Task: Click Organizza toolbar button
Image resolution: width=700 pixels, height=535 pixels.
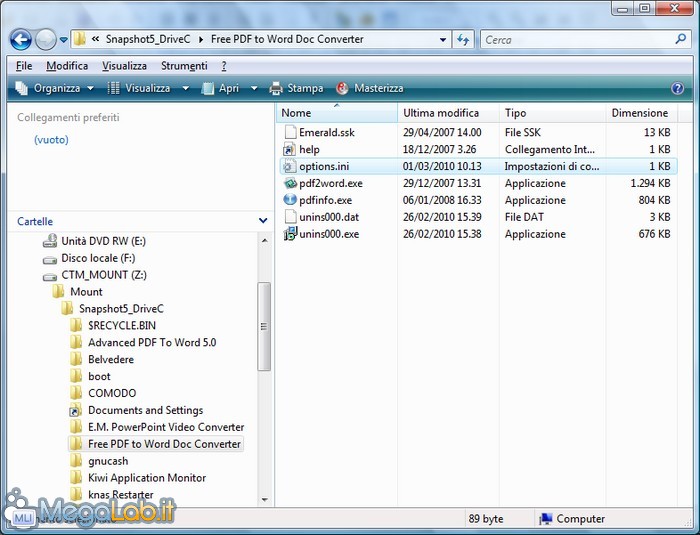Action: point(54,88)
